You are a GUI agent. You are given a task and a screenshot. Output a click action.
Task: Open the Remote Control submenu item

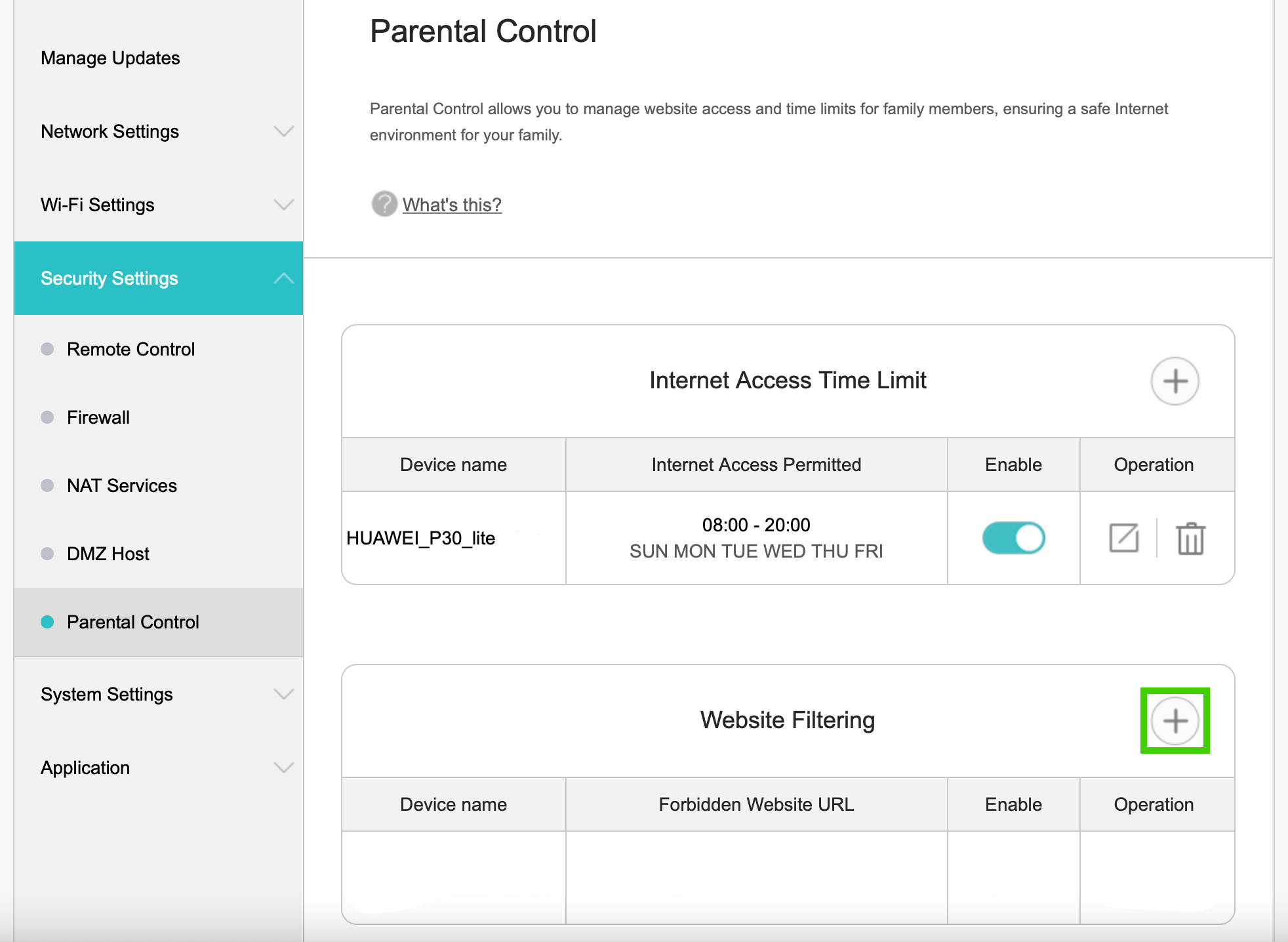click(131, 349)
